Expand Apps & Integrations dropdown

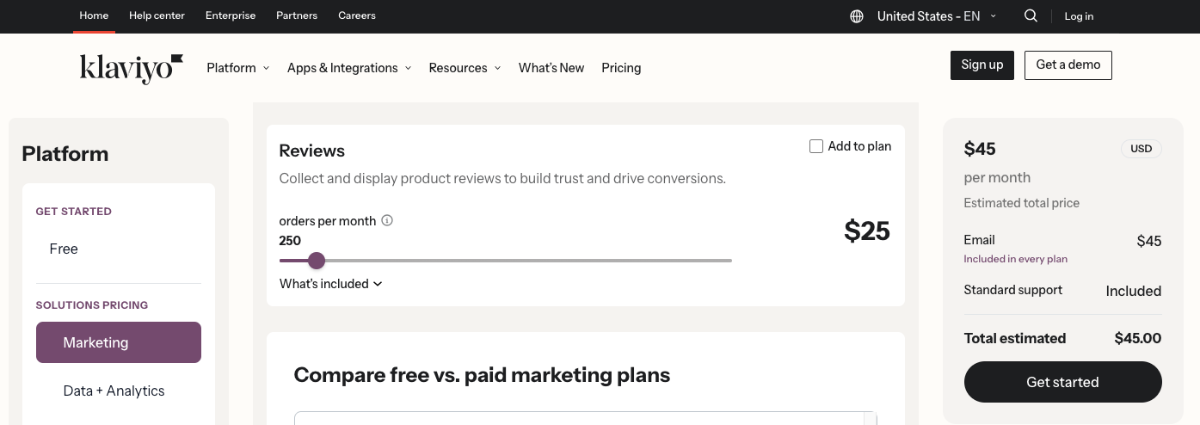click(349, 68)
